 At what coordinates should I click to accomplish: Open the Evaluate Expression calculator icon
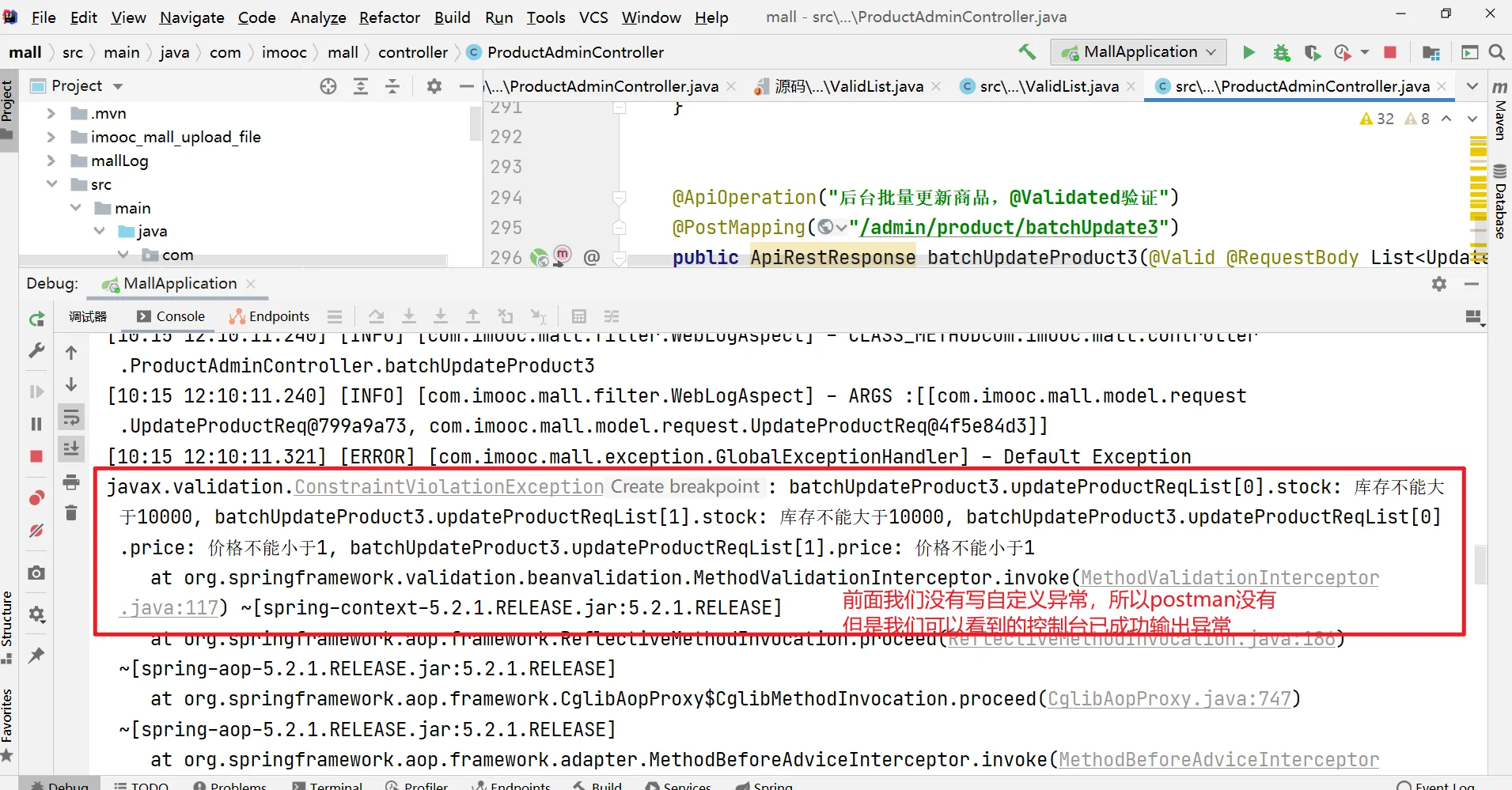[579, 316]
